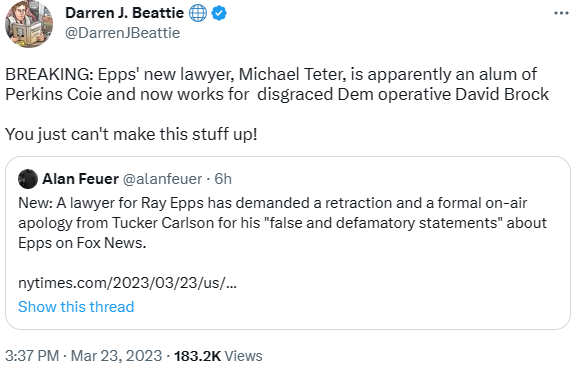The width and height of the screenshot is (578, 379).
Task: Click the globe icon beside Beattie's name
Action: (x=198, y=13)
